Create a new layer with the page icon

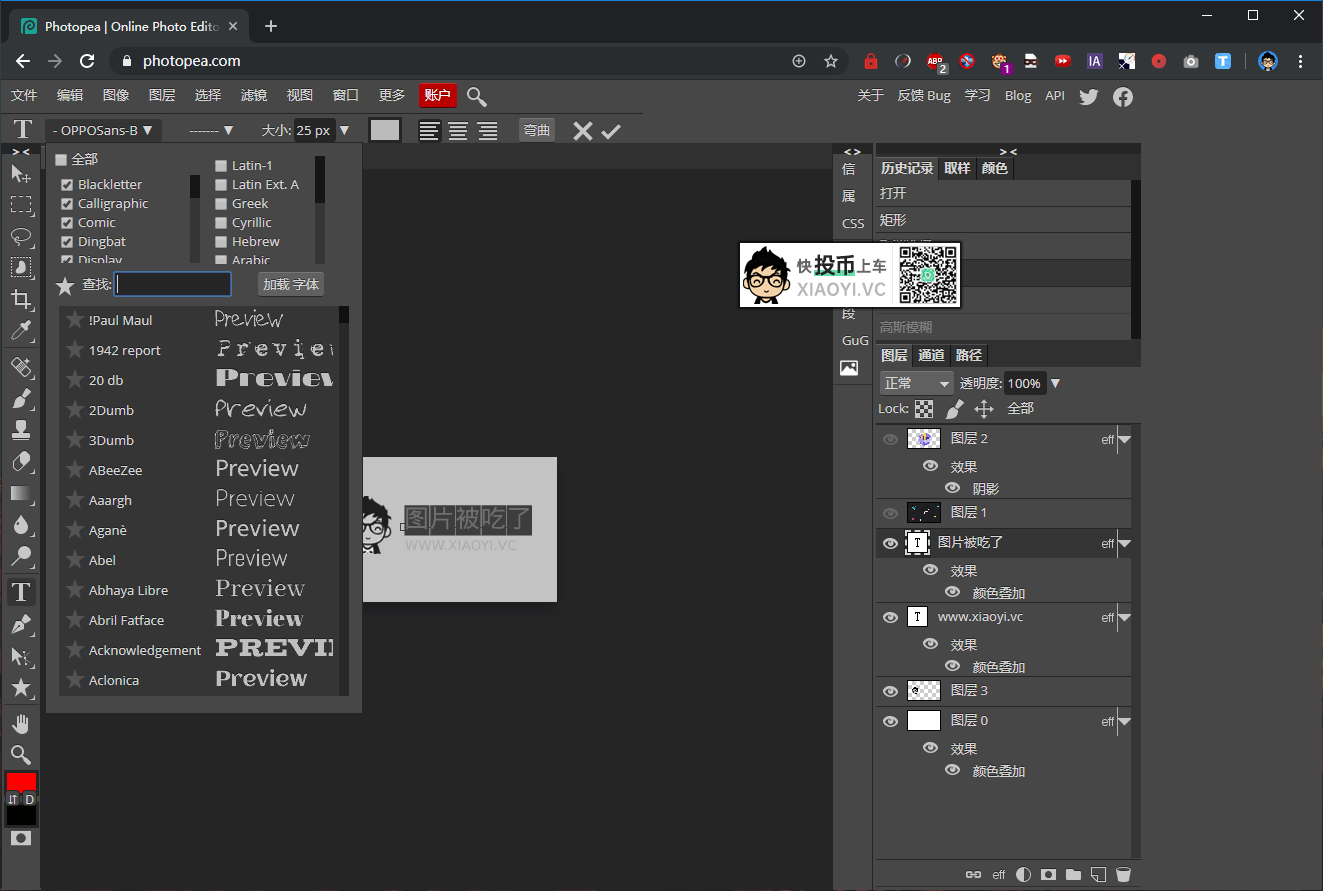coord(1098,875)
